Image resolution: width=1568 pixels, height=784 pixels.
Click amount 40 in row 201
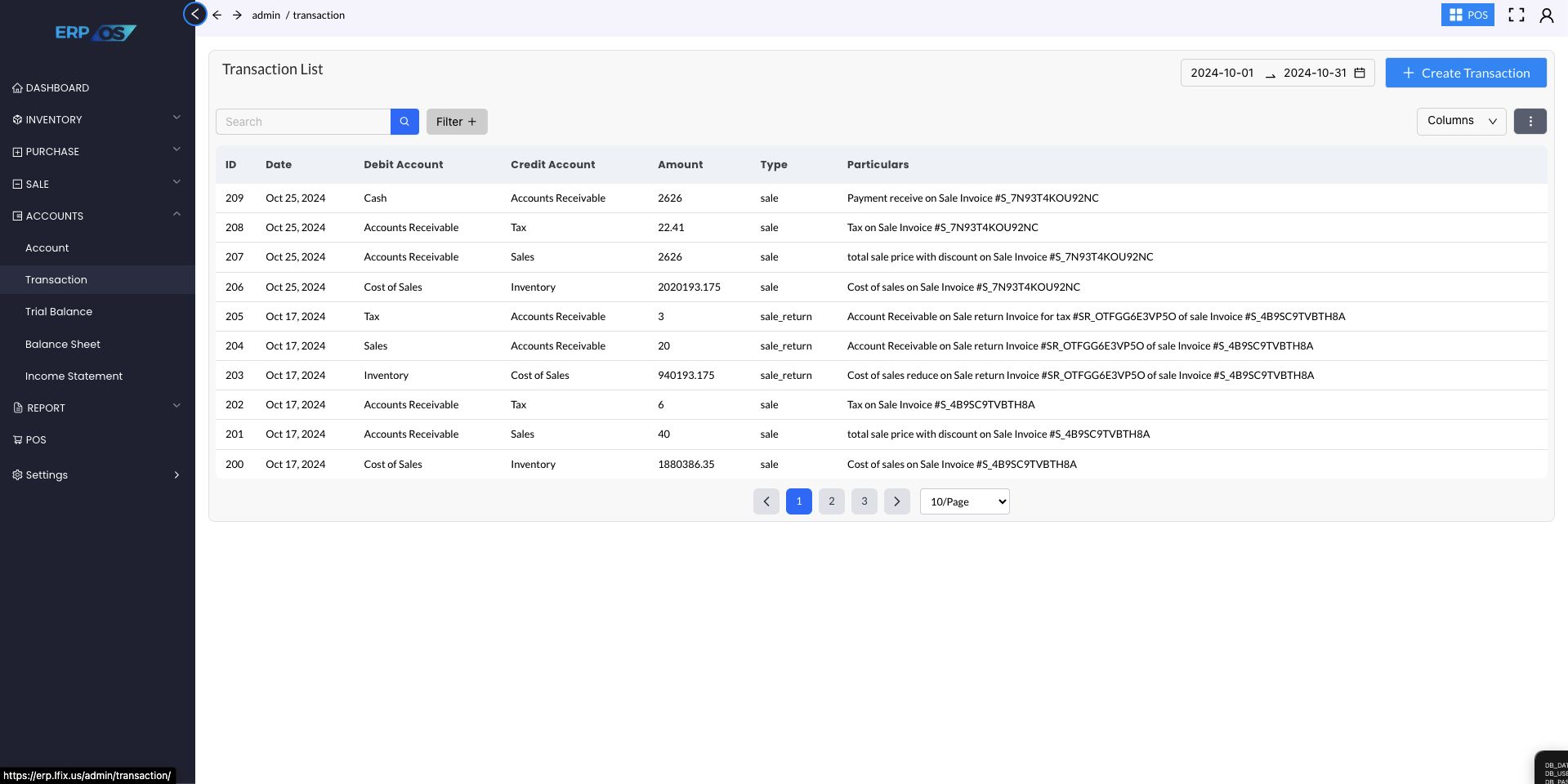tap(663, 434)
